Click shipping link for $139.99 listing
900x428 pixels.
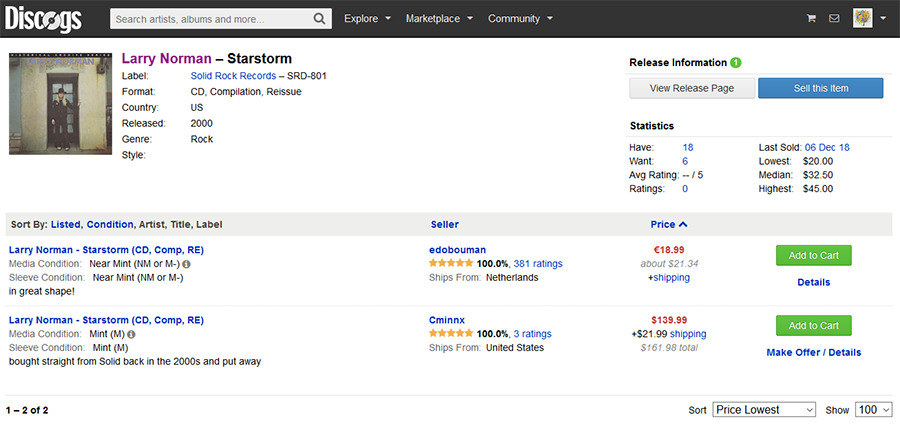(x=688, y=334)
